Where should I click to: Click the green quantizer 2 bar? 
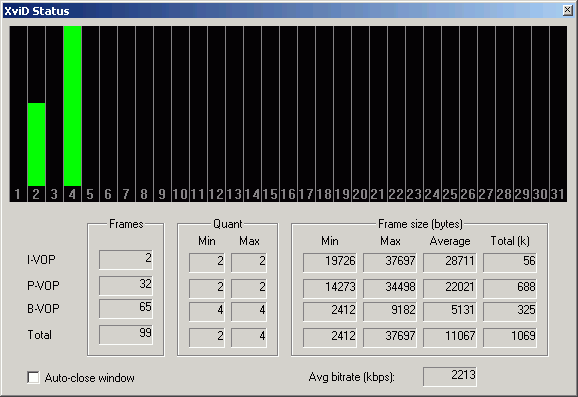click(x=36, y=144)
